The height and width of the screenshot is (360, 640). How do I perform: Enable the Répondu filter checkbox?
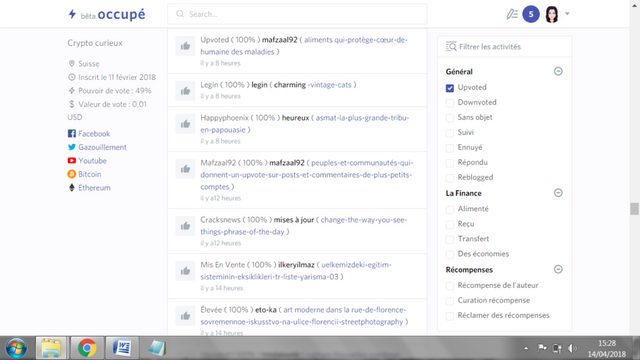click(450, 163)
